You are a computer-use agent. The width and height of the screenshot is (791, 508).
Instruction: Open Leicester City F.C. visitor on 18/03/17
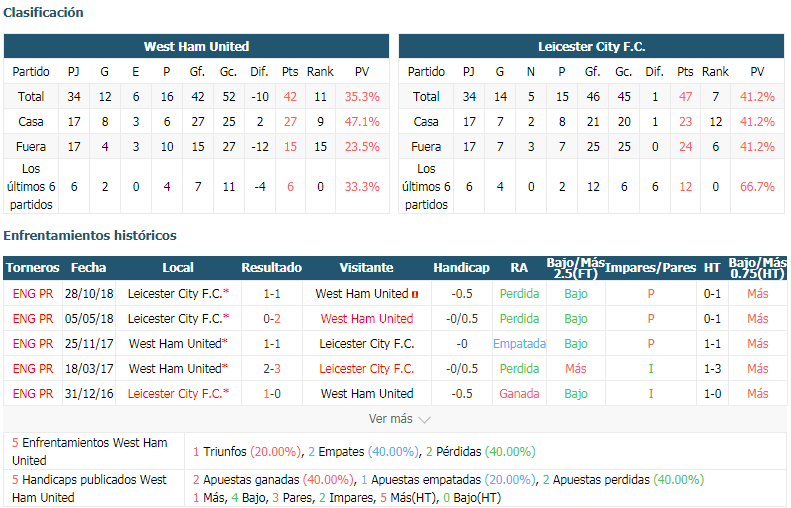[x=367, y=369]
